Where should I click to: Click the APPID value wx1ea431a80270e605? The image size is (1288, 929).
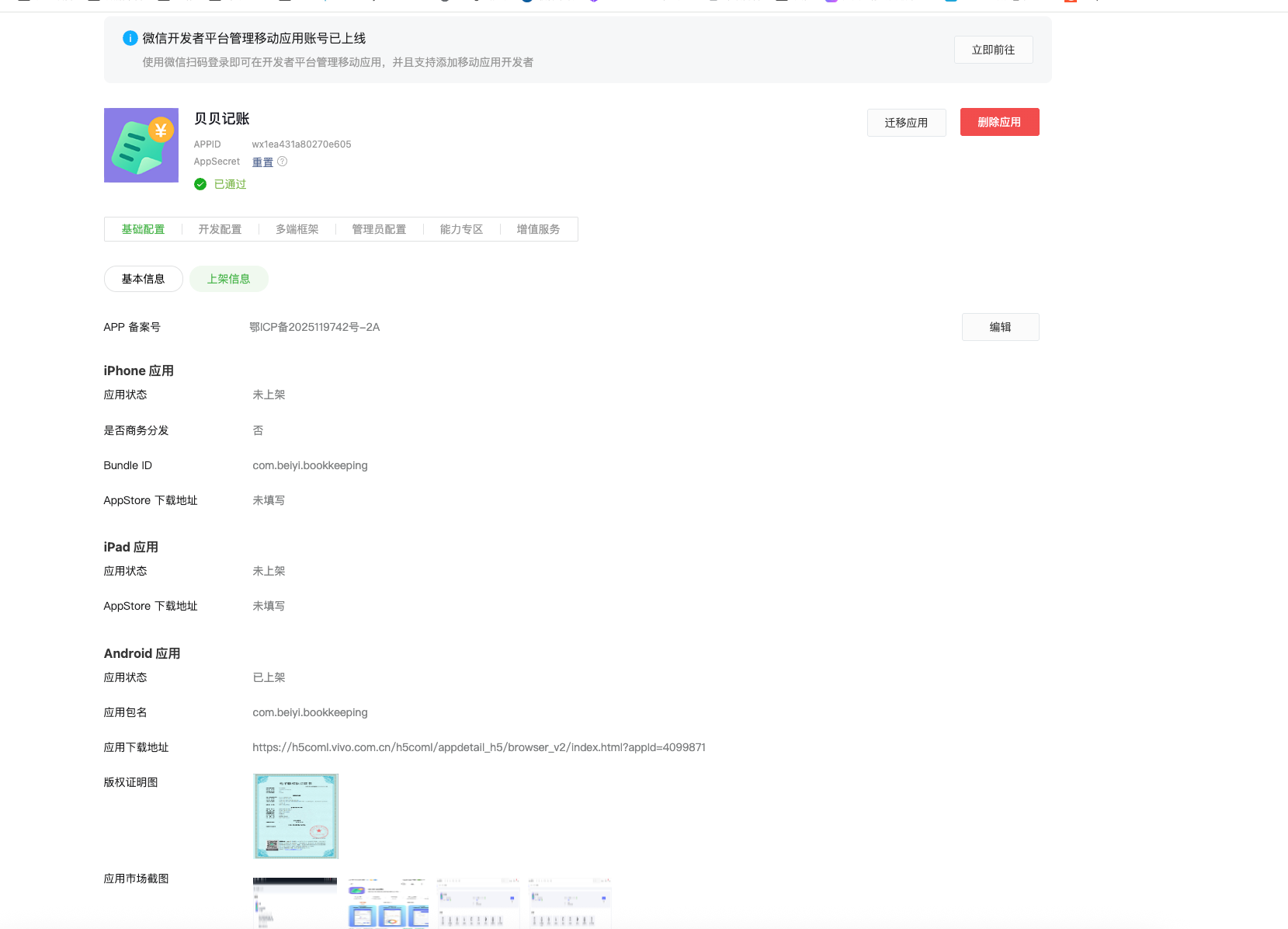pyautogui.click(x=302, y=144)
